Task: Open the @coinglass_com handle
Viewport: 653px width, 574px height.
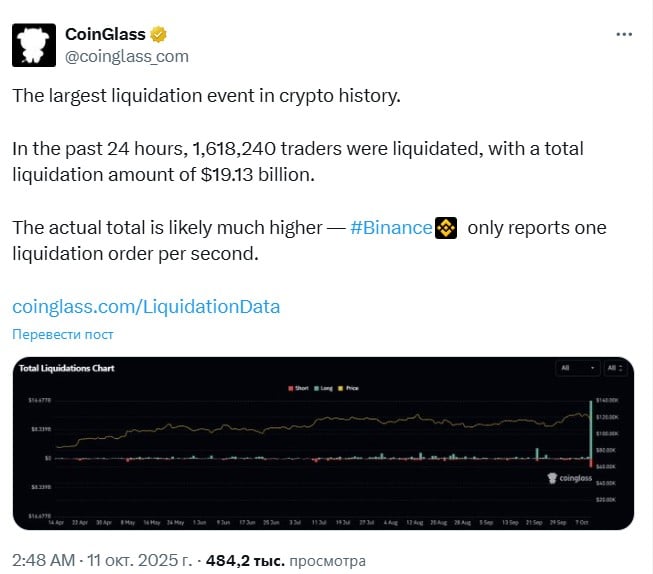Action: pyautogui.click(x=127, y=56)
